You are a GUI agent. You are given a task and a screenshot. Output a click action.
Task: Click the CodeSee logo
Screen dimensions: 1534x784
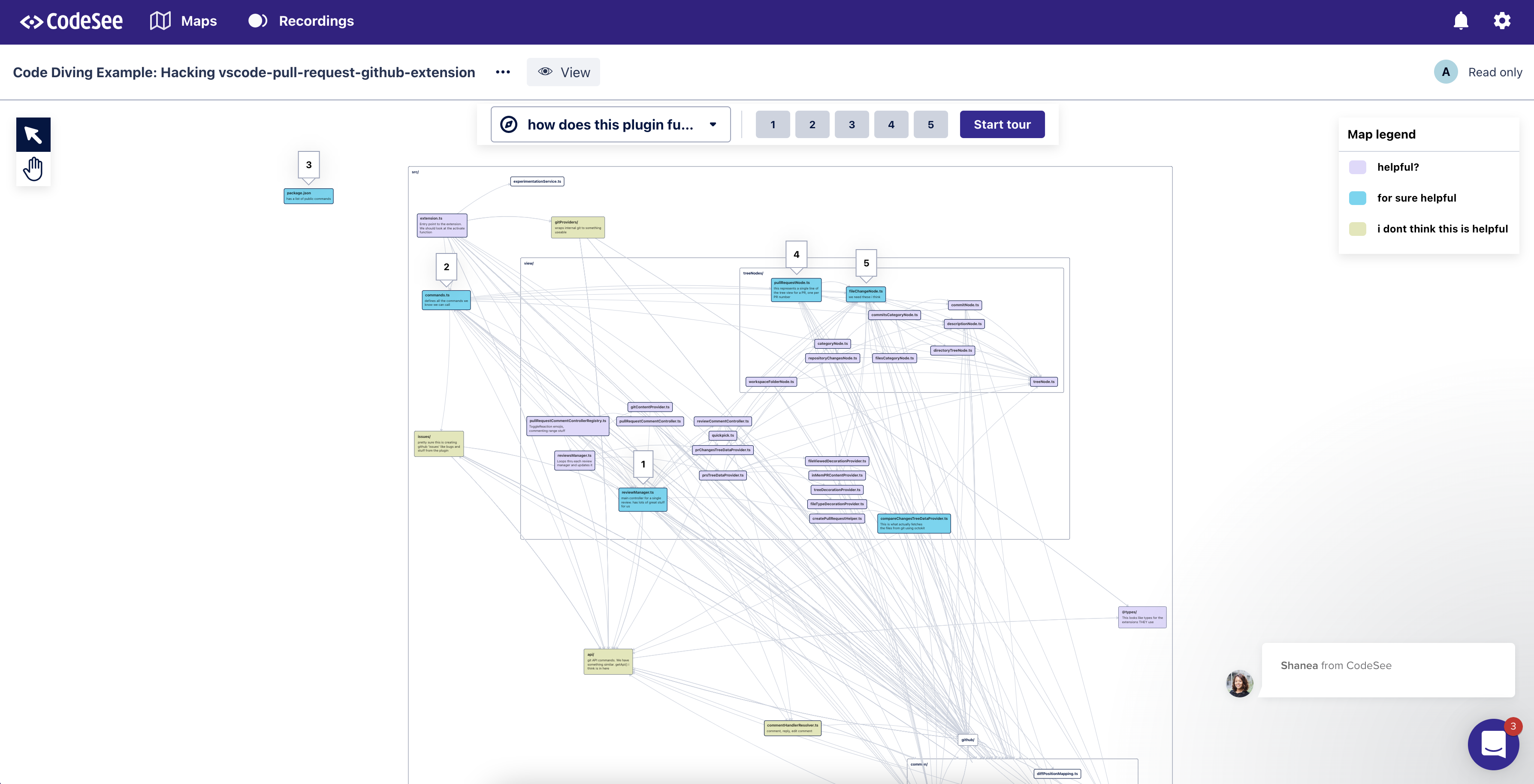tap(72, 21)
